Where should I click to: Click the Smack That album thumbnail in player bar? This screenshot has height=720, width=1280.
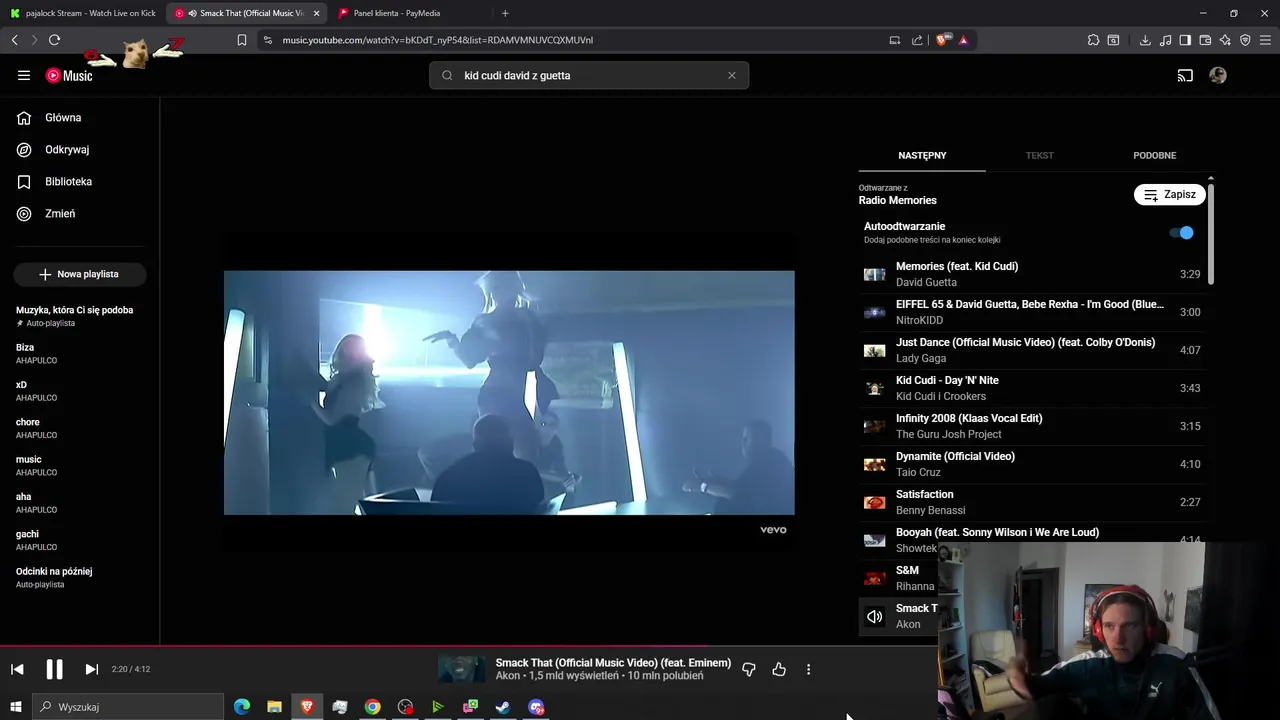(462, 669)
